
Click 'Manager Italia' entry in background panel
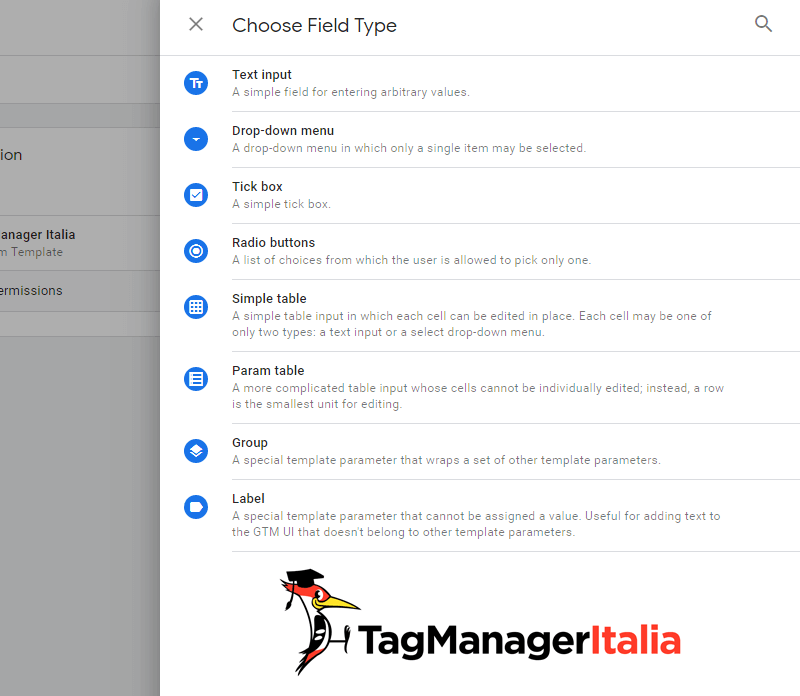(x=37, y=235)
